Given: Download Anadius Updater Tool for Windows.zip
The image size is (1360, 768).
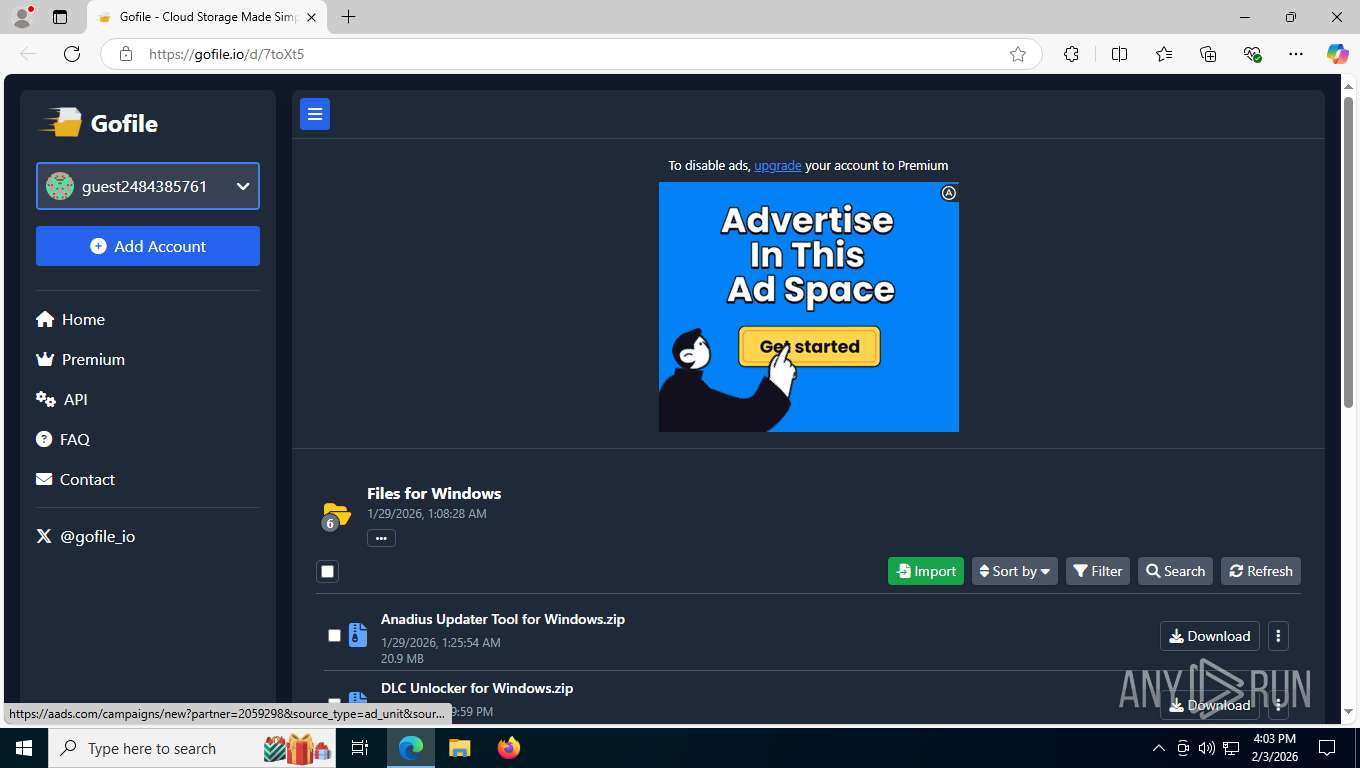Looking at the screenshot, I should point(1209,636).
